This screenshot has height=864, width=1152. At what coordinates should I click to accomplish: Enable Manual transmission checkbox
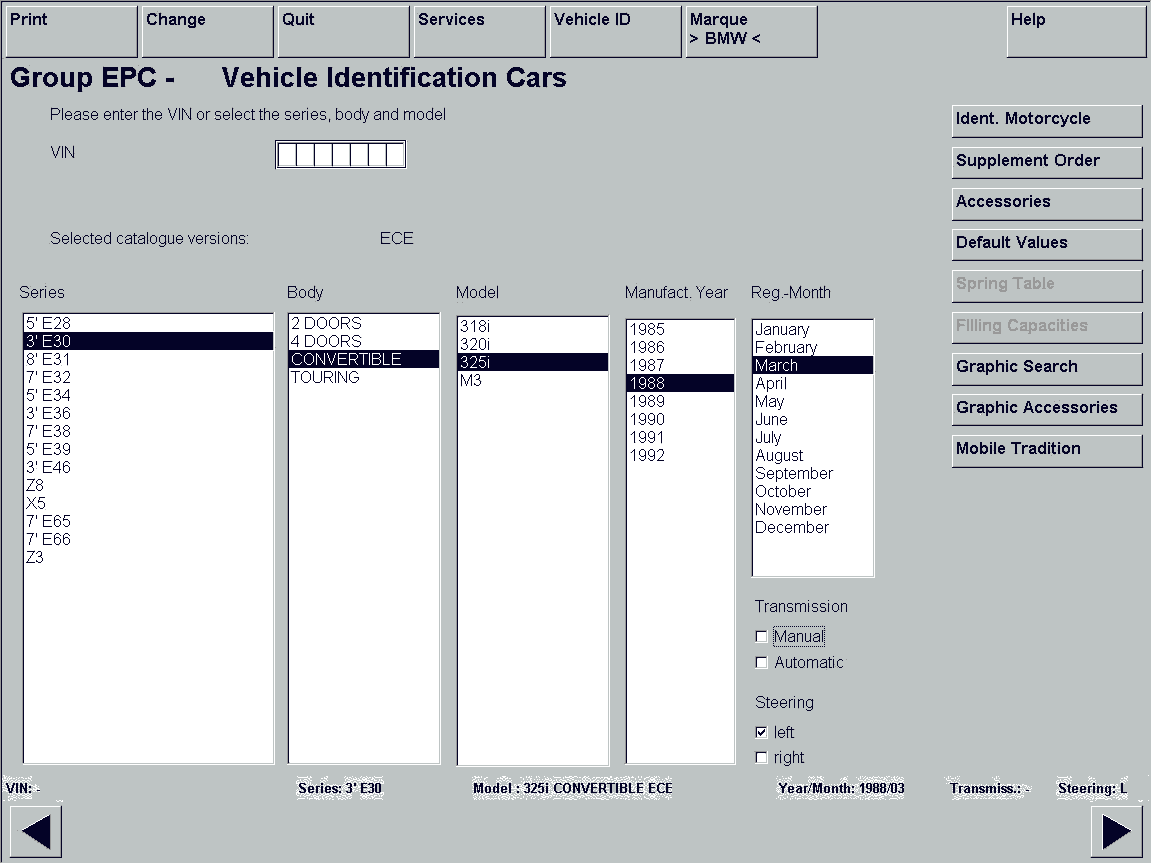coord(761,637)
